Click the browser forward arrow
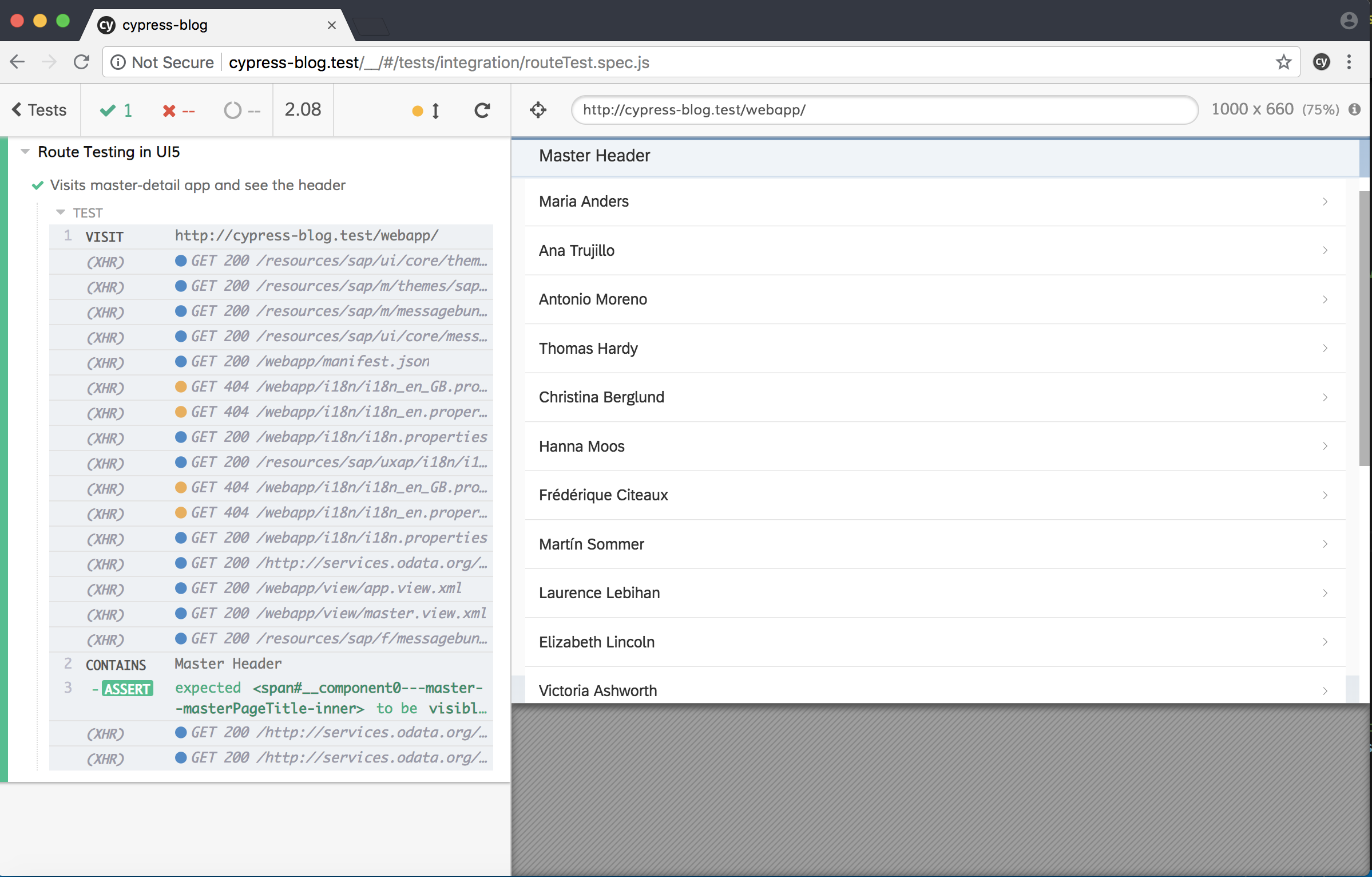Image resolution: width=1372 pixels, height=877 pixels. click(50, 62)
